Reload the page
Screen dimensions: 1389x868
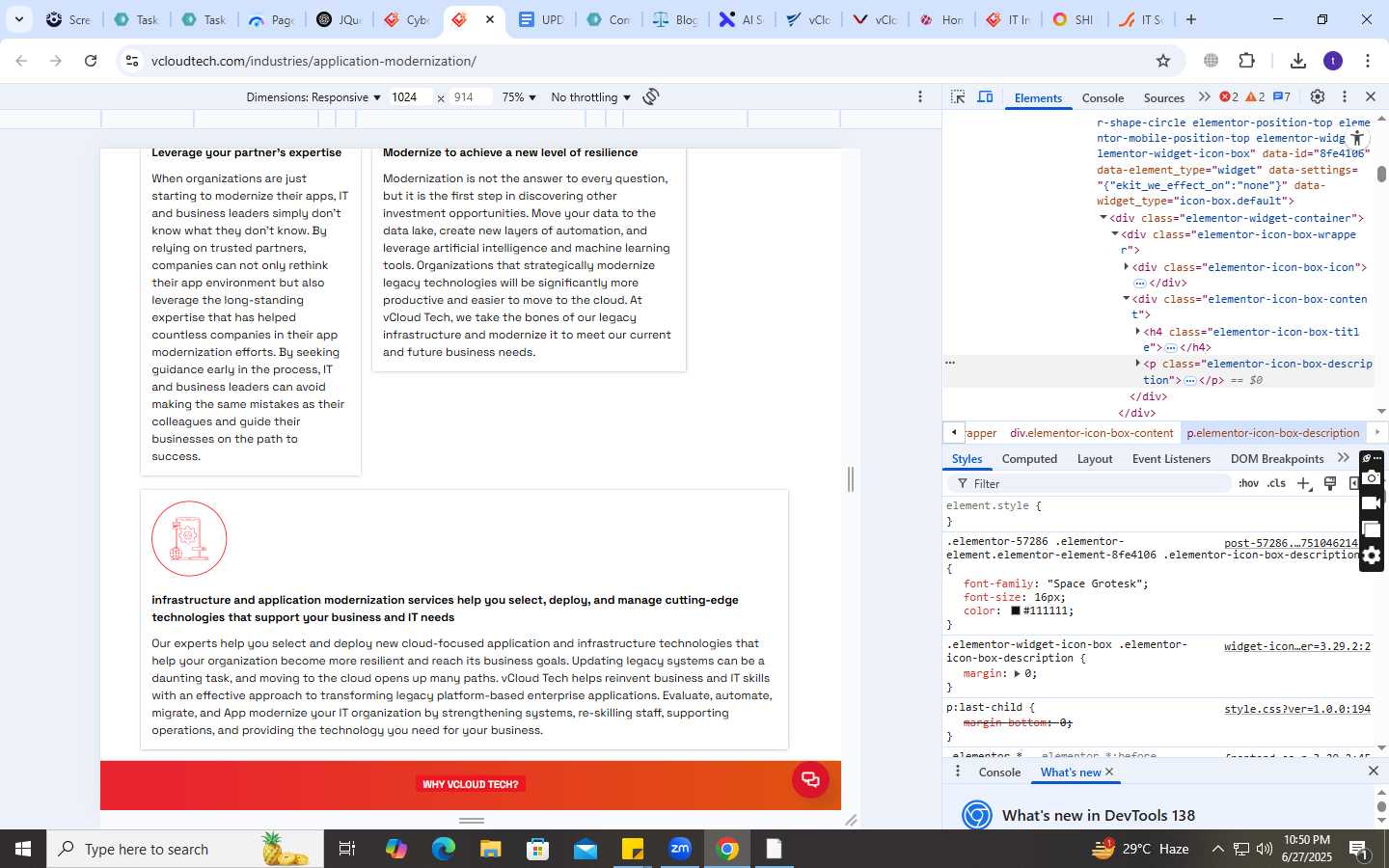tap(91, 61)
